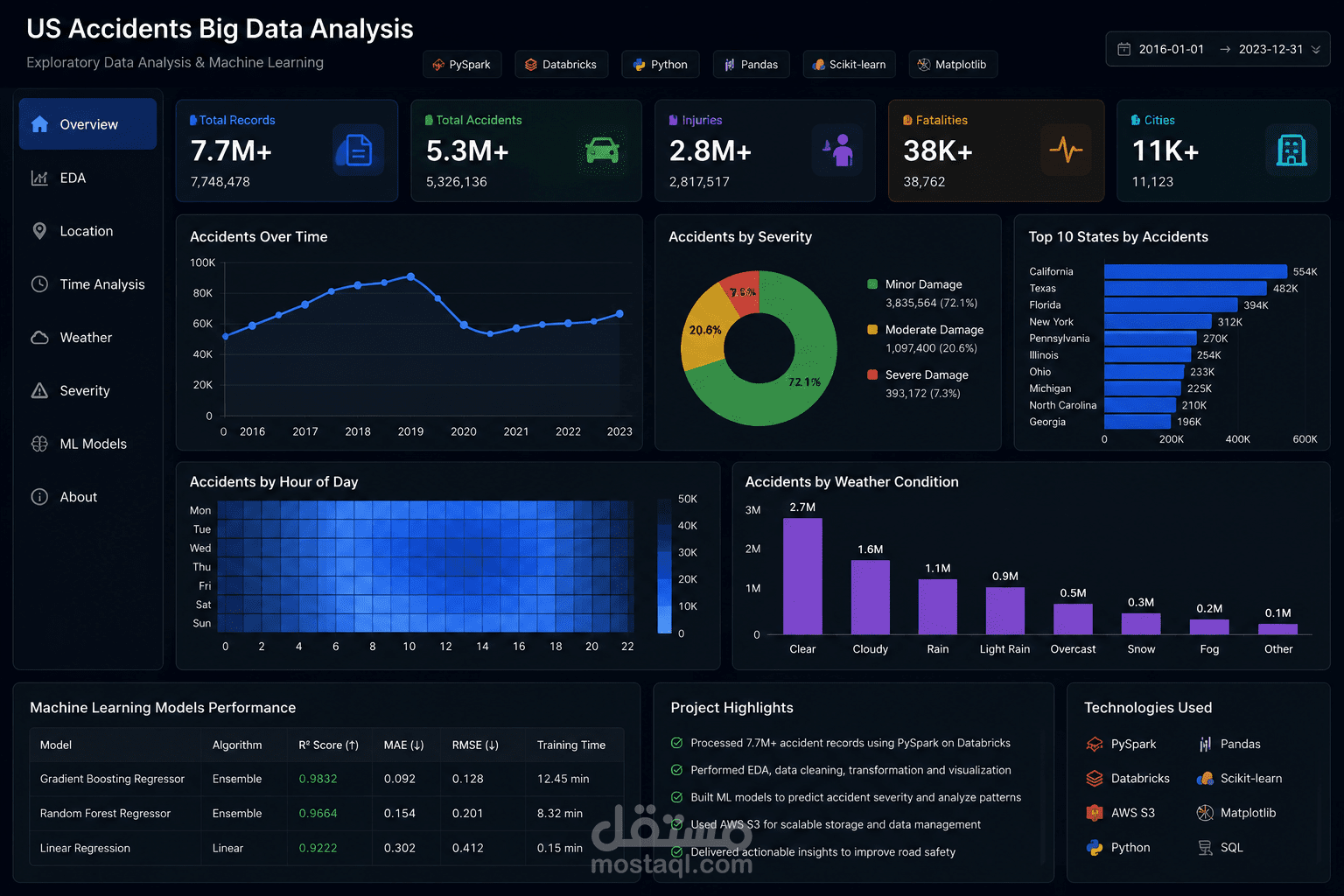The width and height of the screenshot is (1344, 896).
Task: Click the 2019 peak point on line chart
Action: tap(411, 276)
